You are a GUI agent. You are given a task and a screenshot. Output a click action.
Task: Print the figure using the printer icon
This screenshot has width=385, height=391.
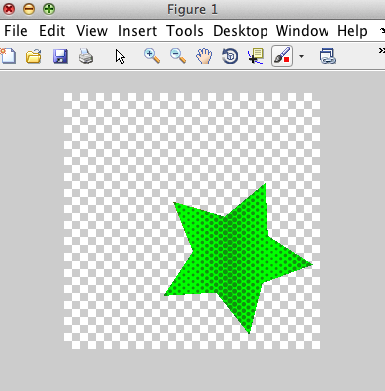click(86, 56)
